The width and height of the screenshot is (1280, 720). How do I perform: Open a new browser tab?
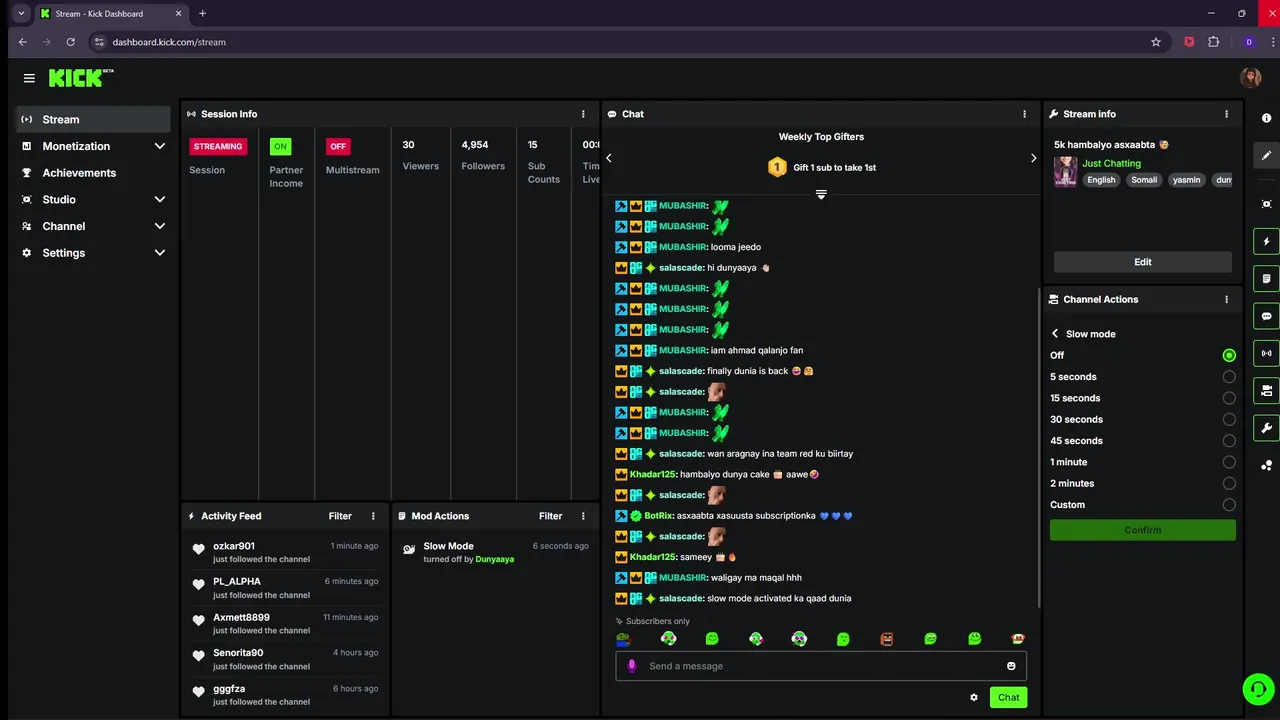coord(202,14)
